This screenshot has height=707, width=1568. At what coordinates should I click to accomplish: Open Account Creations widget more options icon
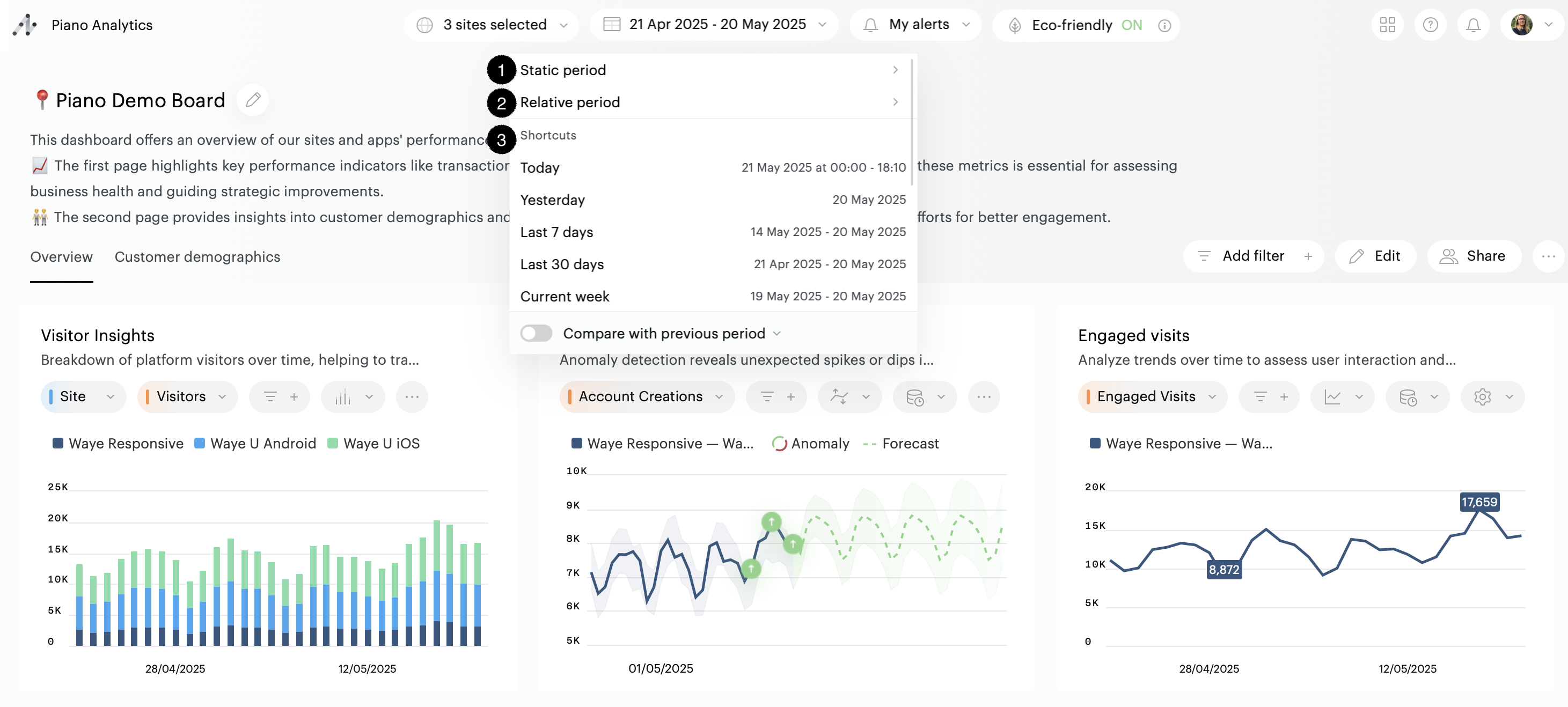coord(984,397)
